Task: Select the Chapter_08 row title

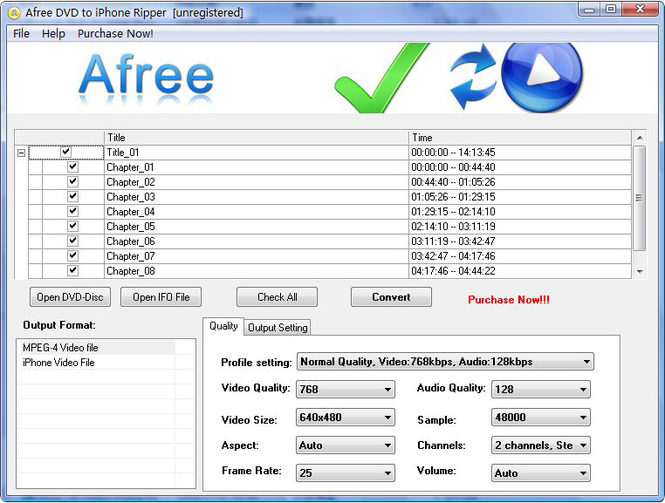Action: coord(131,271)
